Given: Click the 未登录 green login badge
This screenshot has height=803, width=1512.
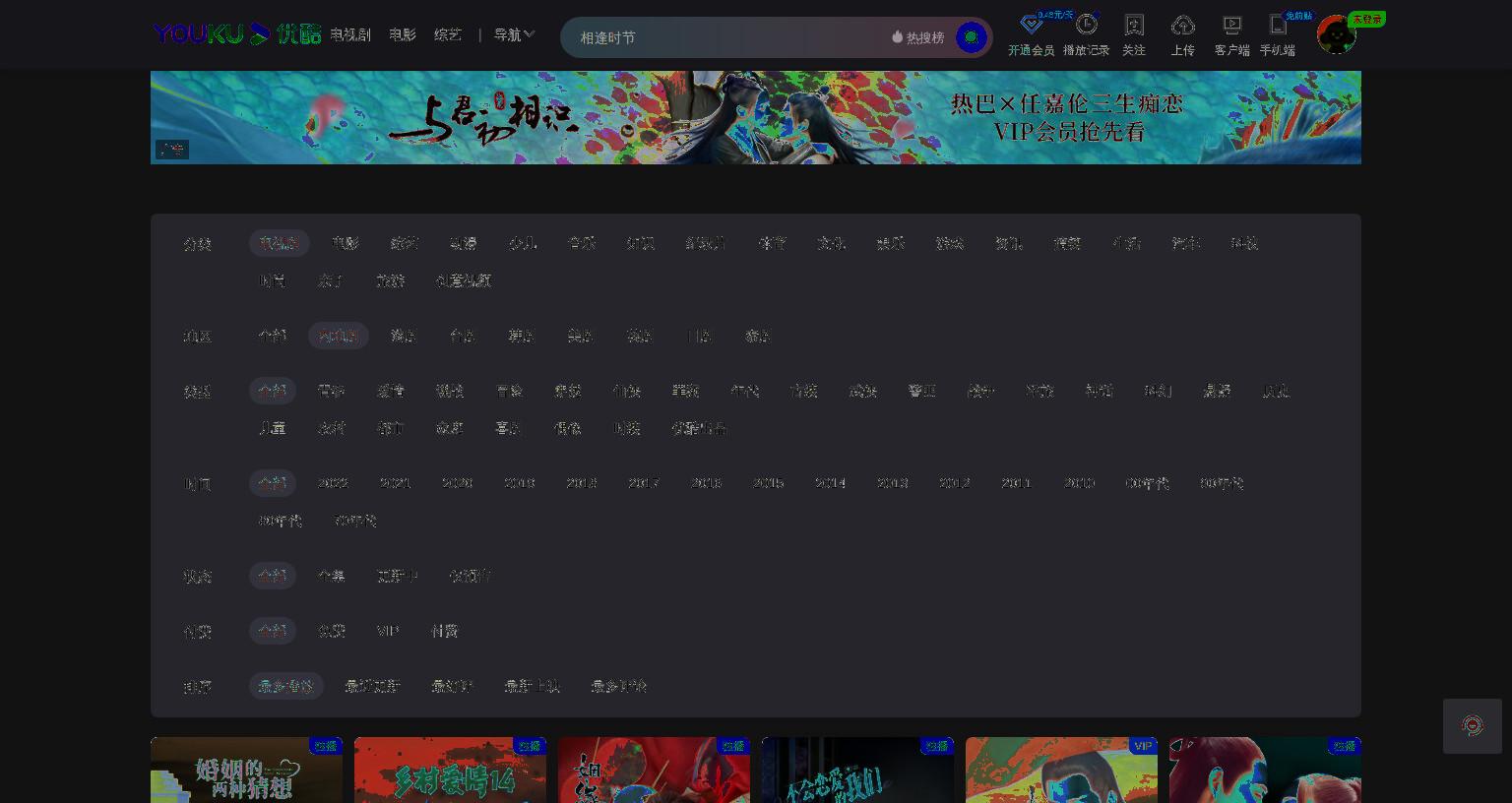Looking at the screenshot, I should pyautogui.click(x=1366, y=19).
